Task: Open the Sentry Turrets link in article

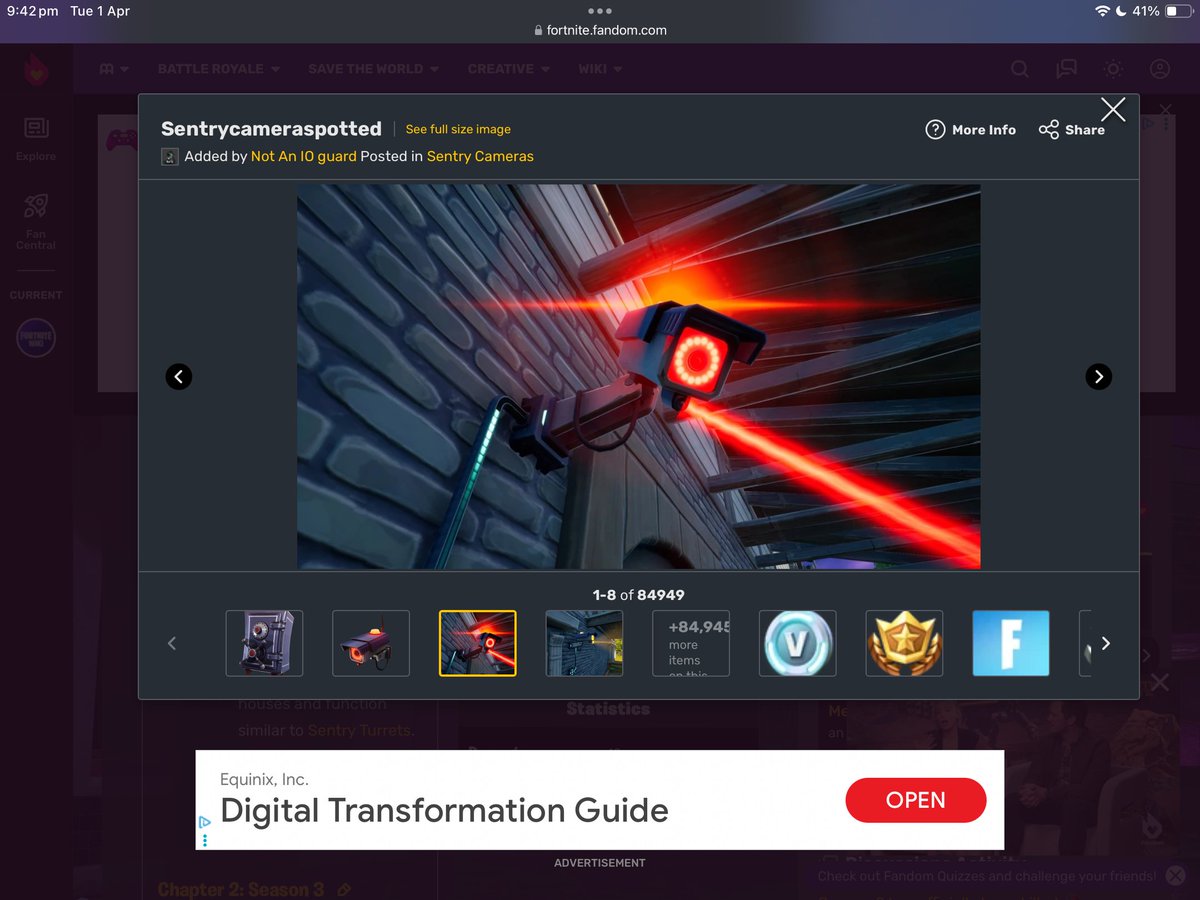Action: coord(360,730)
